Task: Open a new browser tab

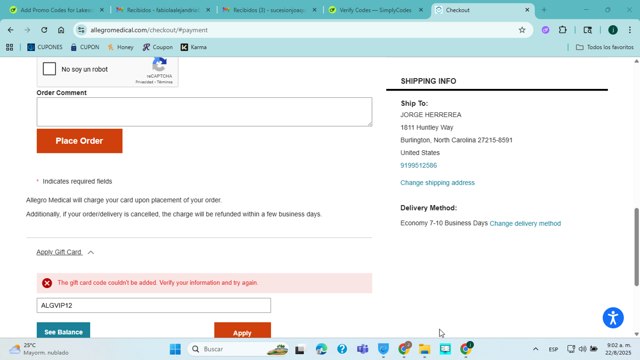Action: pos(544,10)
